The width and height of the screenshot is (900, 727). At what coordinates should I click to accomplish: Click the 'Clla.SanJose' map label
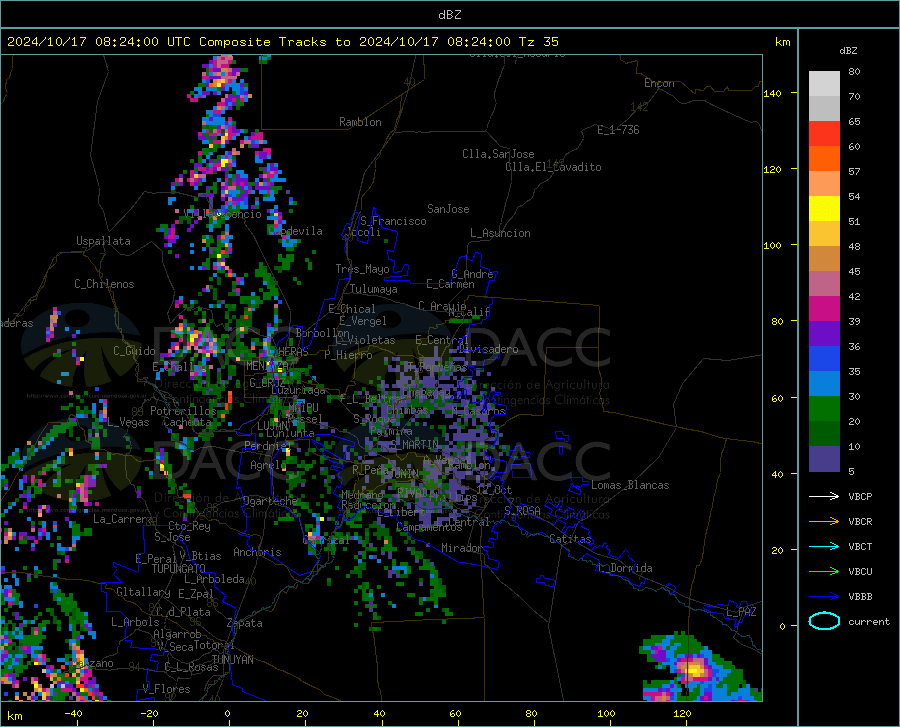coord(498,154)
